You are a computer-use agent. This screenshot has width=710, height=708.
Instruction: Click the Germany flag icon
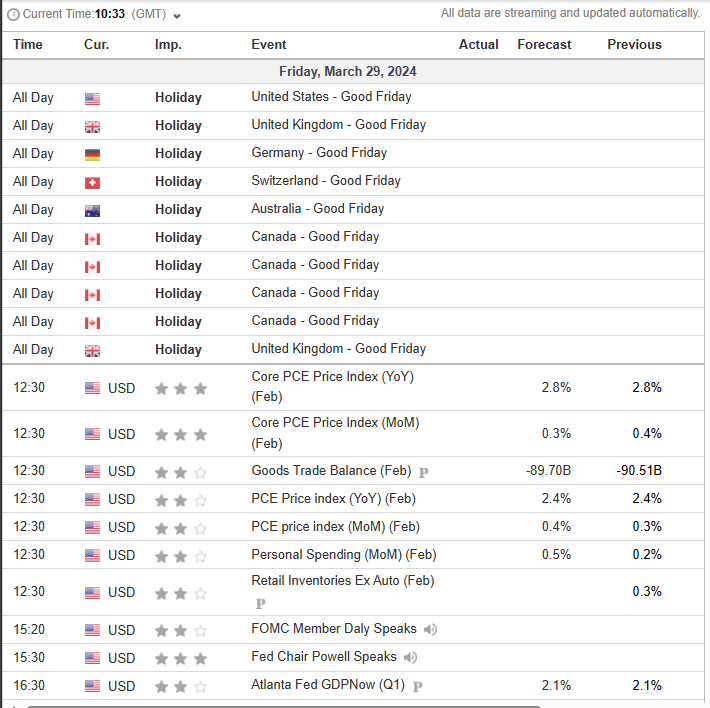tap(92, 154)
